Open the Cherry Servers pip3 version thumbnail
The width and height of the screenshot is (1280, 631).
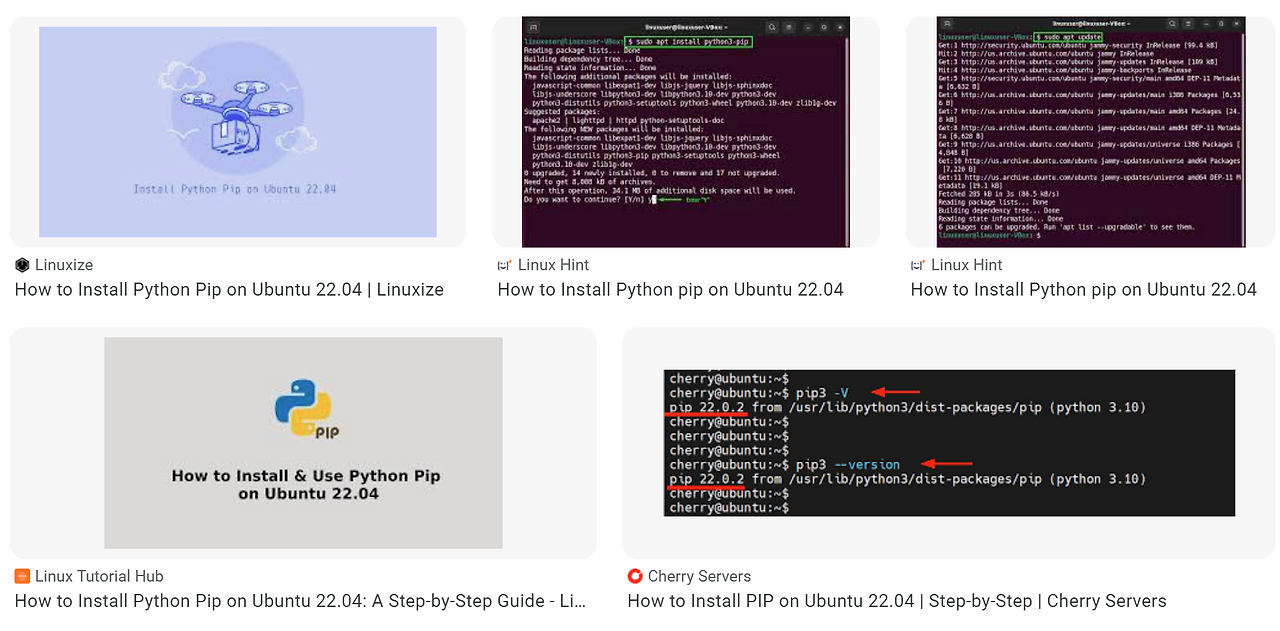coord(949,443)
